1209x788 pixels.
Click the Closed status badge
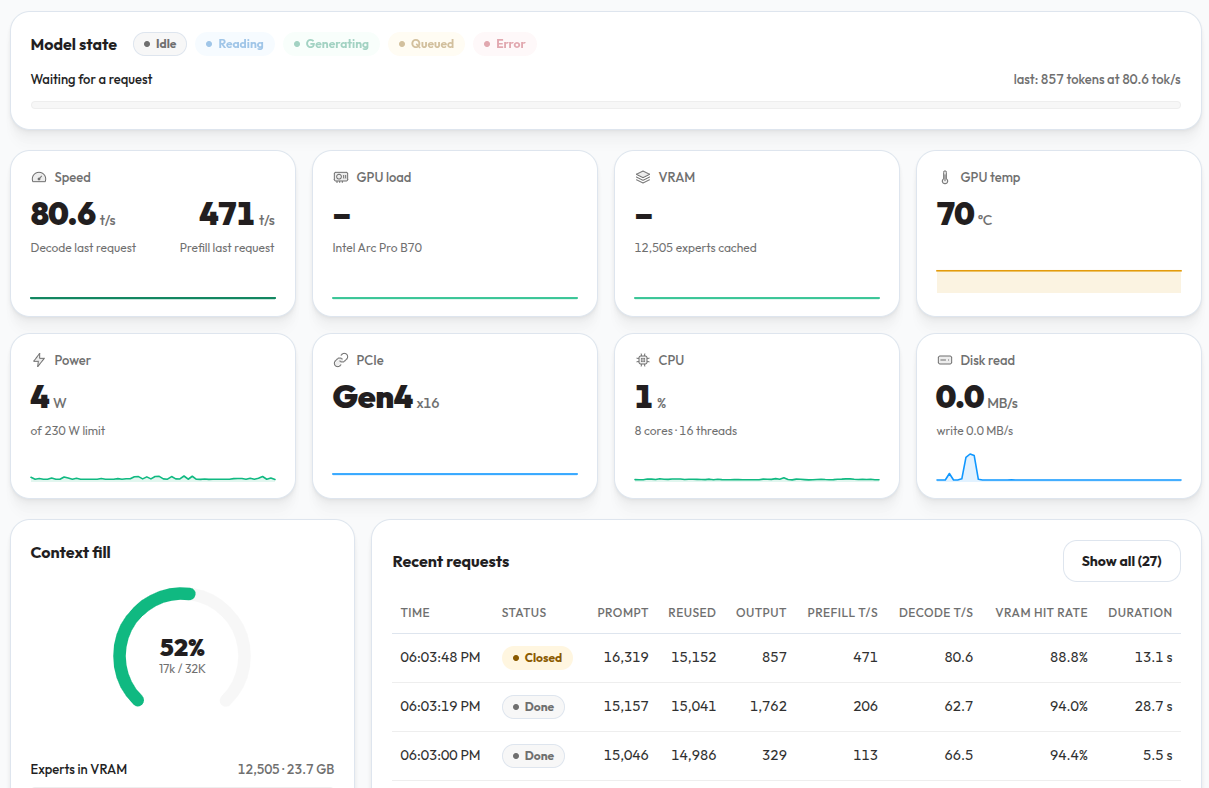[x=537, y=658]
